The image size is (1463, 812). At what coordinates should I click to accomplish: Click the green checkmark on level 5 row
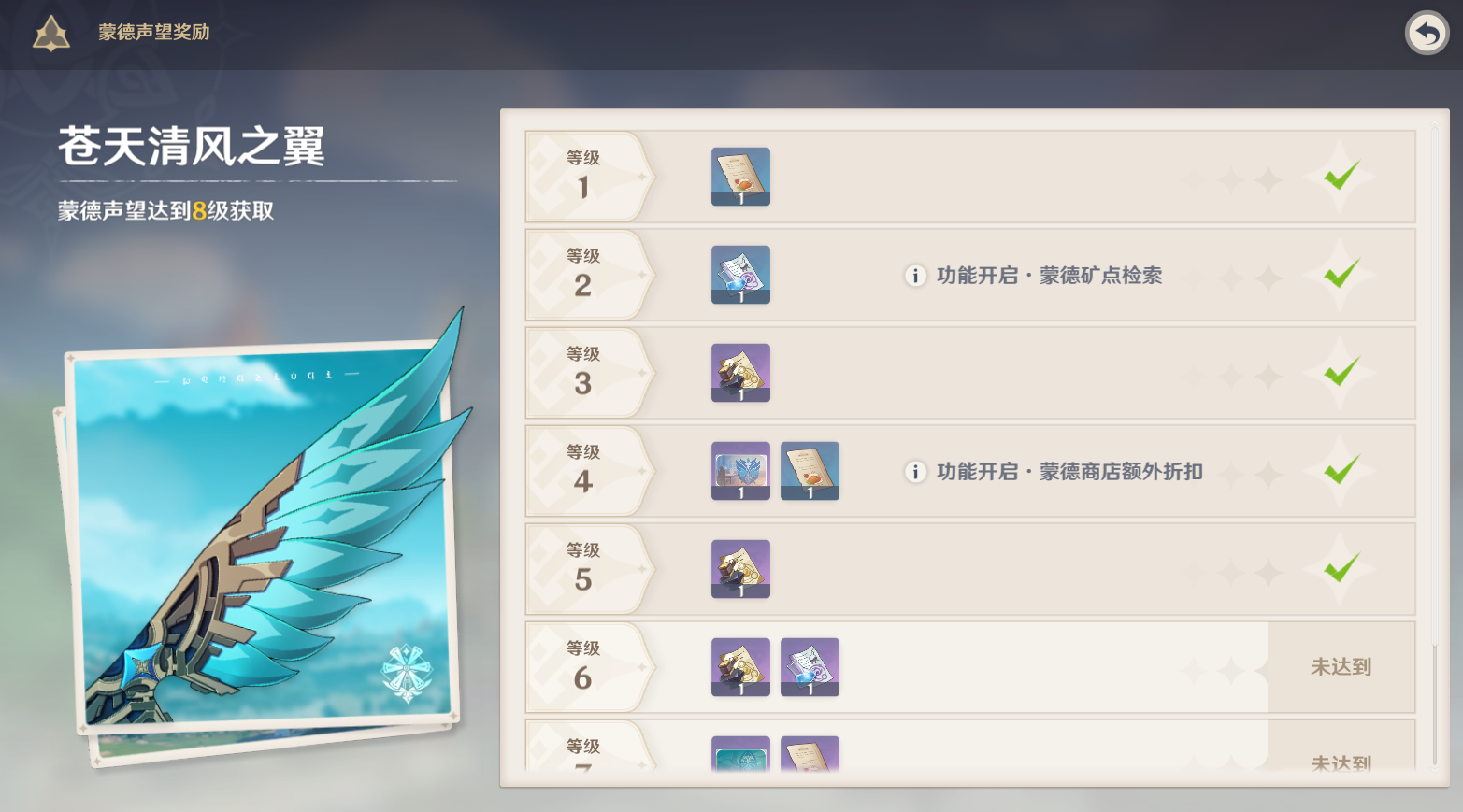click(x=1341, y=567)
